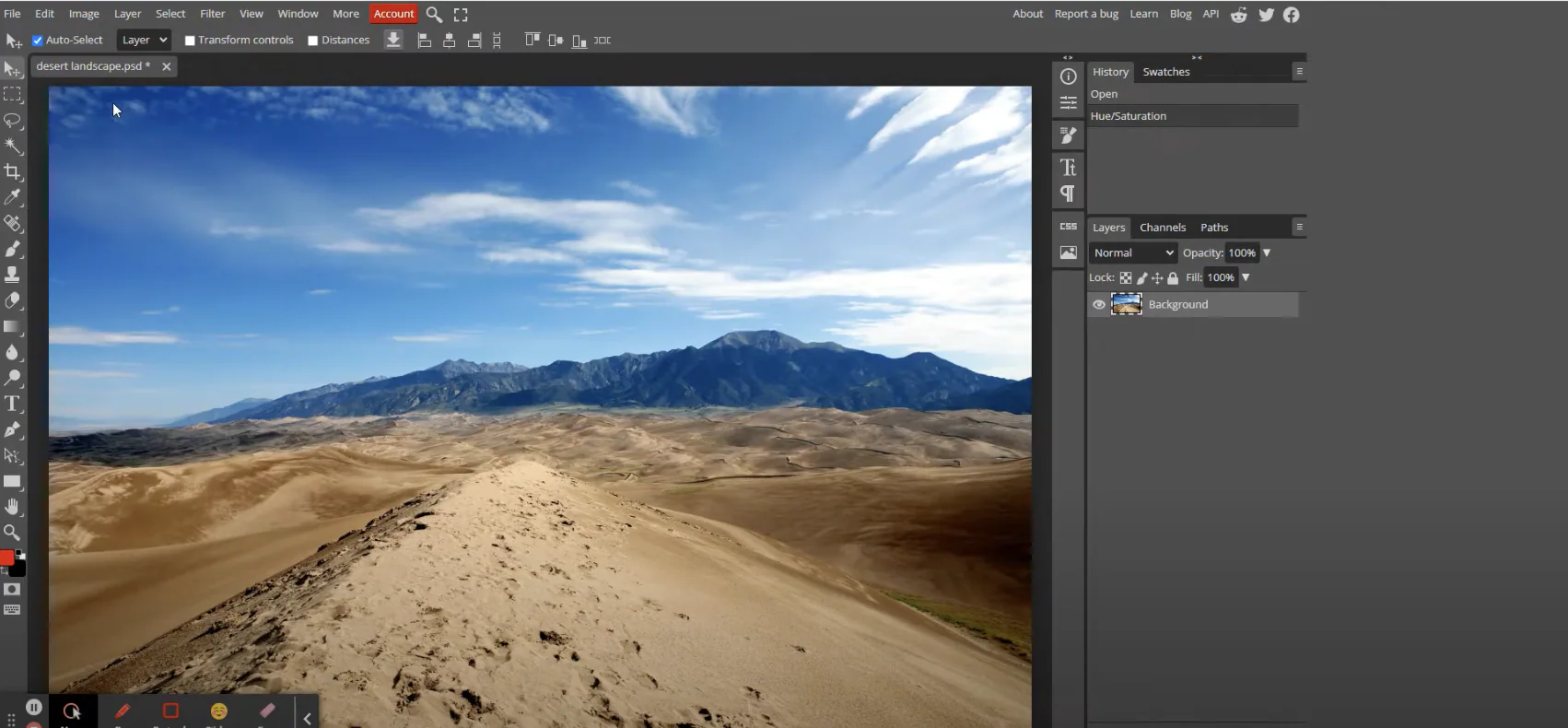Switch to the Channels tab

[1163, 228]
